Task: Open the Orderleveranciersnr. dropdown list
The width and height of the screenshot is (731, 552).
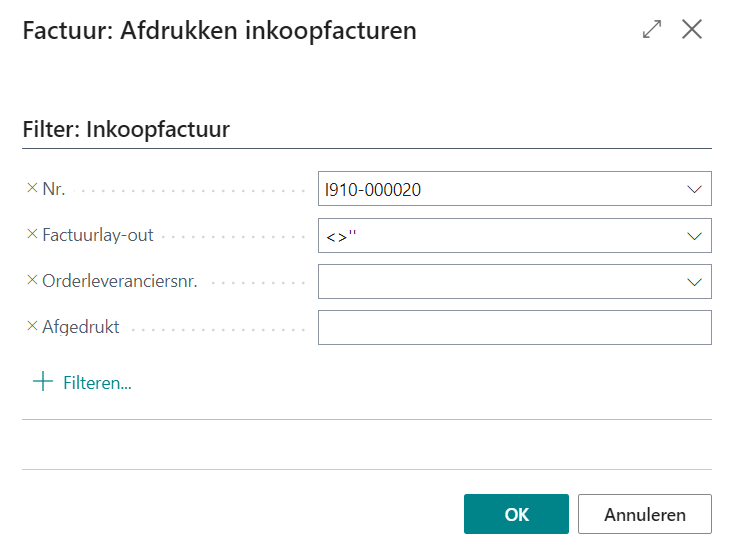Action: [x=694, y=281]
